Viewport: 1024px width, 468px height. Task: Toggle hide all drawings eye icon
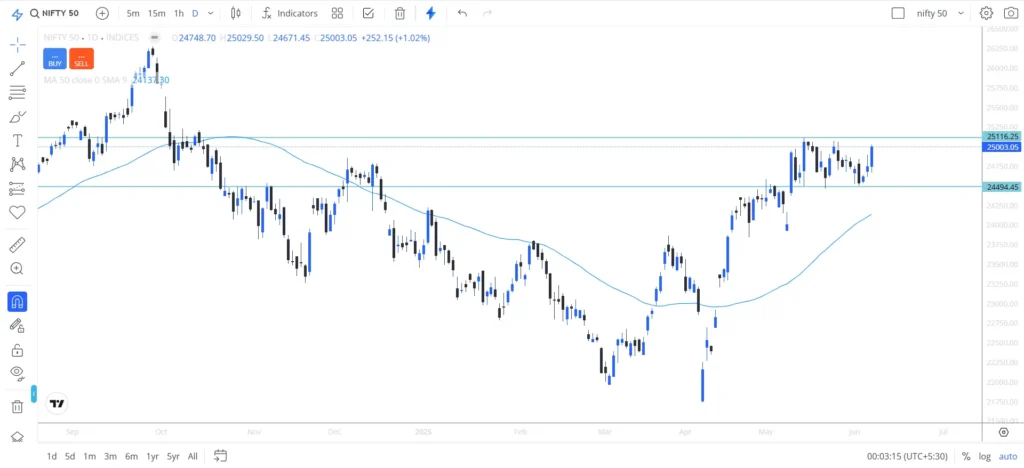click(x=18, y=373)
